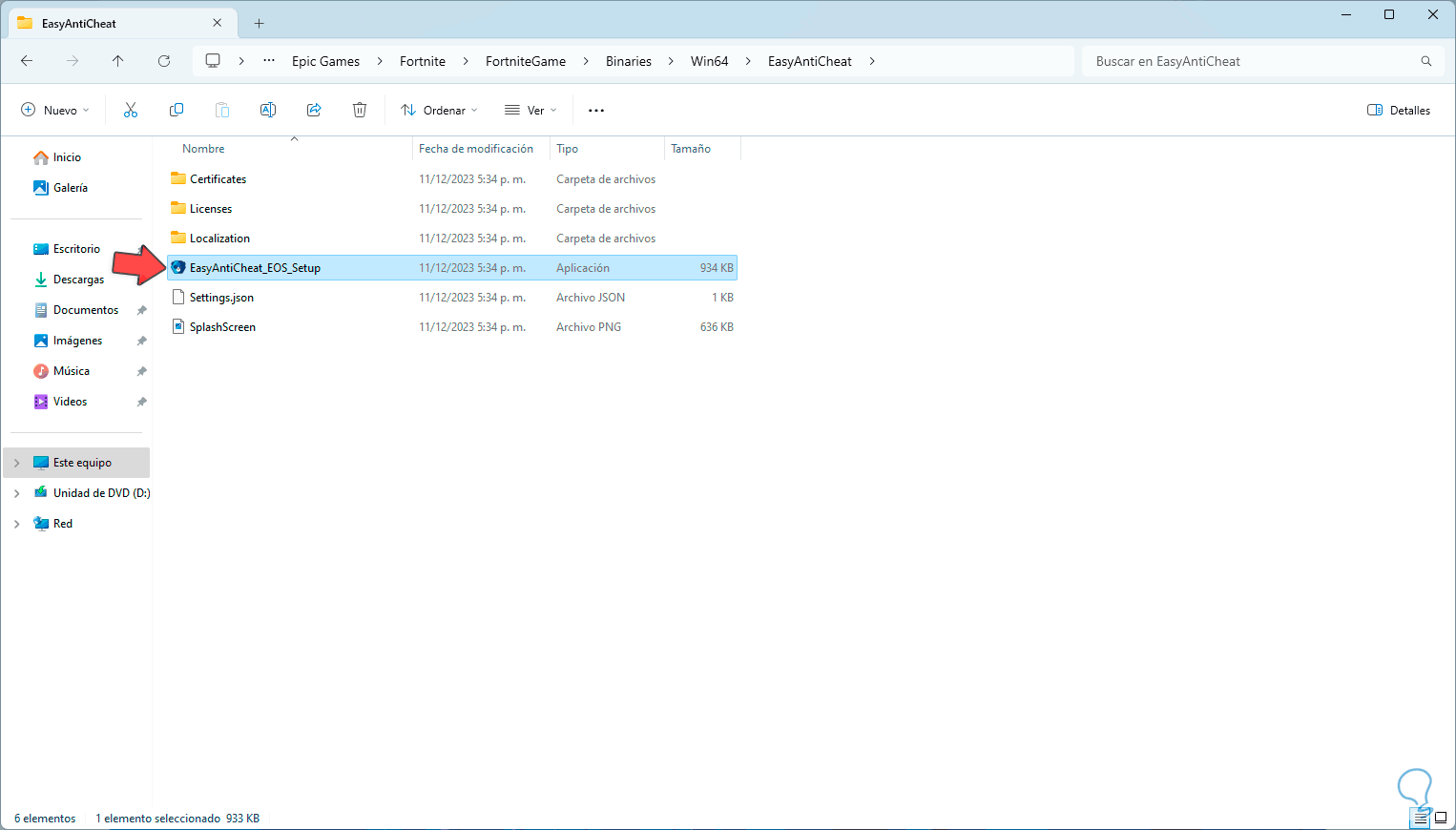The height and width of the screenshot is (830, 1456).
Task: Open the Ver view dropdown
Action: pyautogui.click(x=530, y=111)
